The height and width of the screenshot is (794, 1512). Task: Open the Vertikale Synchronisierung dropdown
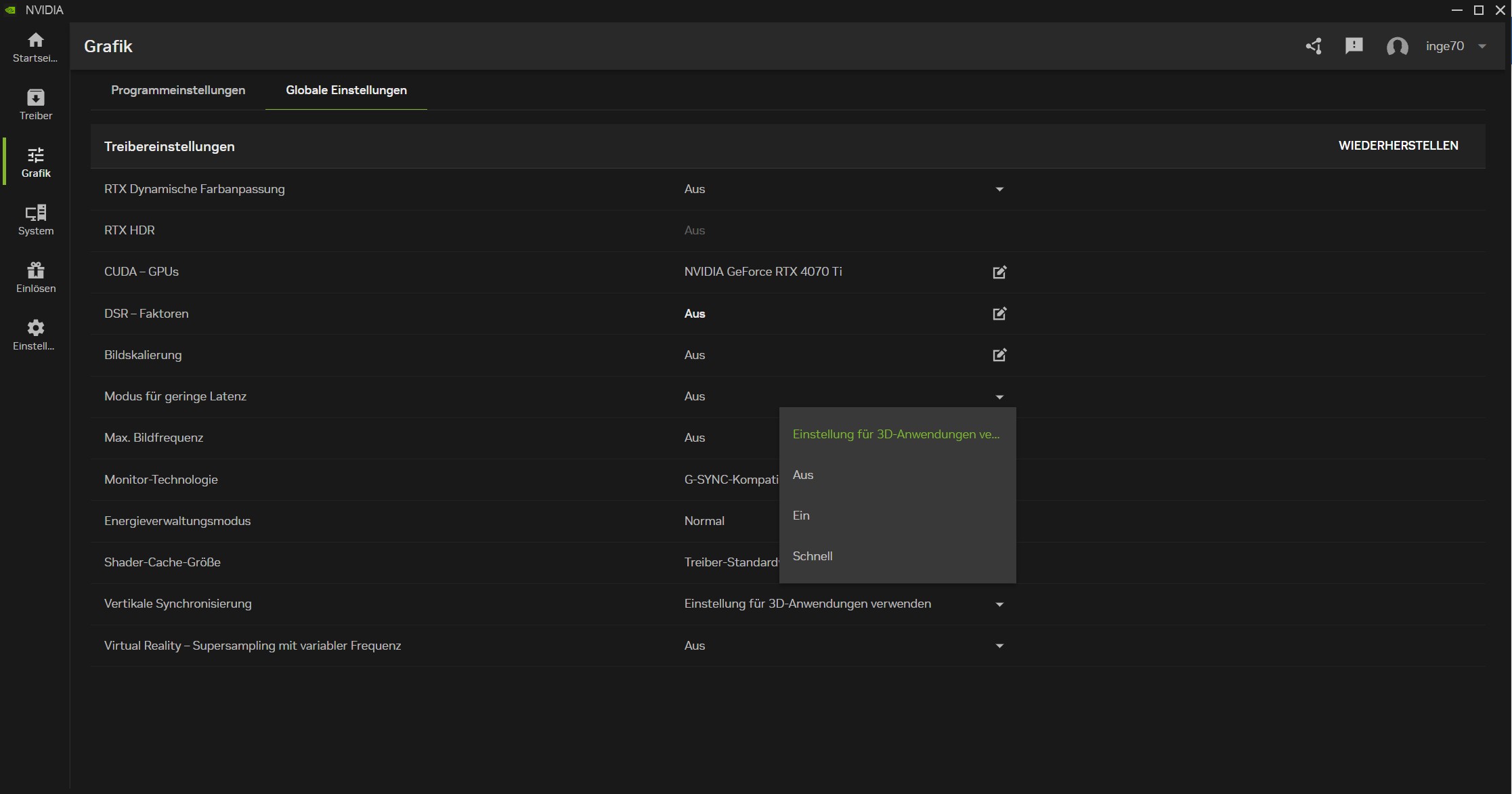point(999,604)
